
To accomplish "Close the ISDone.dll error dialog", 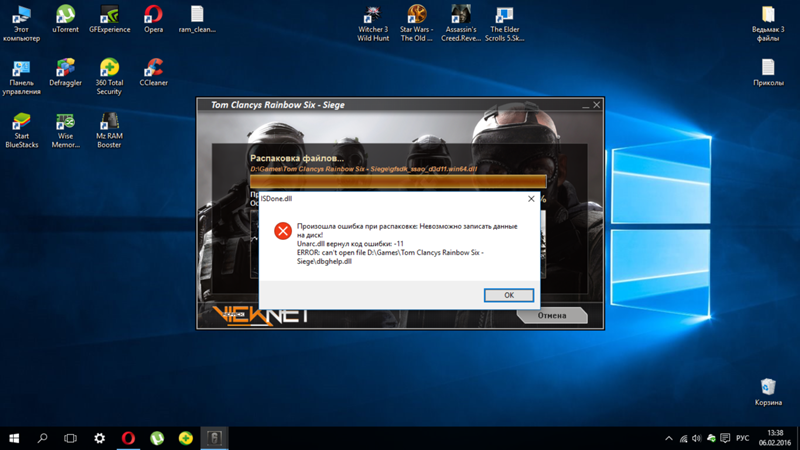I will 531,199.
